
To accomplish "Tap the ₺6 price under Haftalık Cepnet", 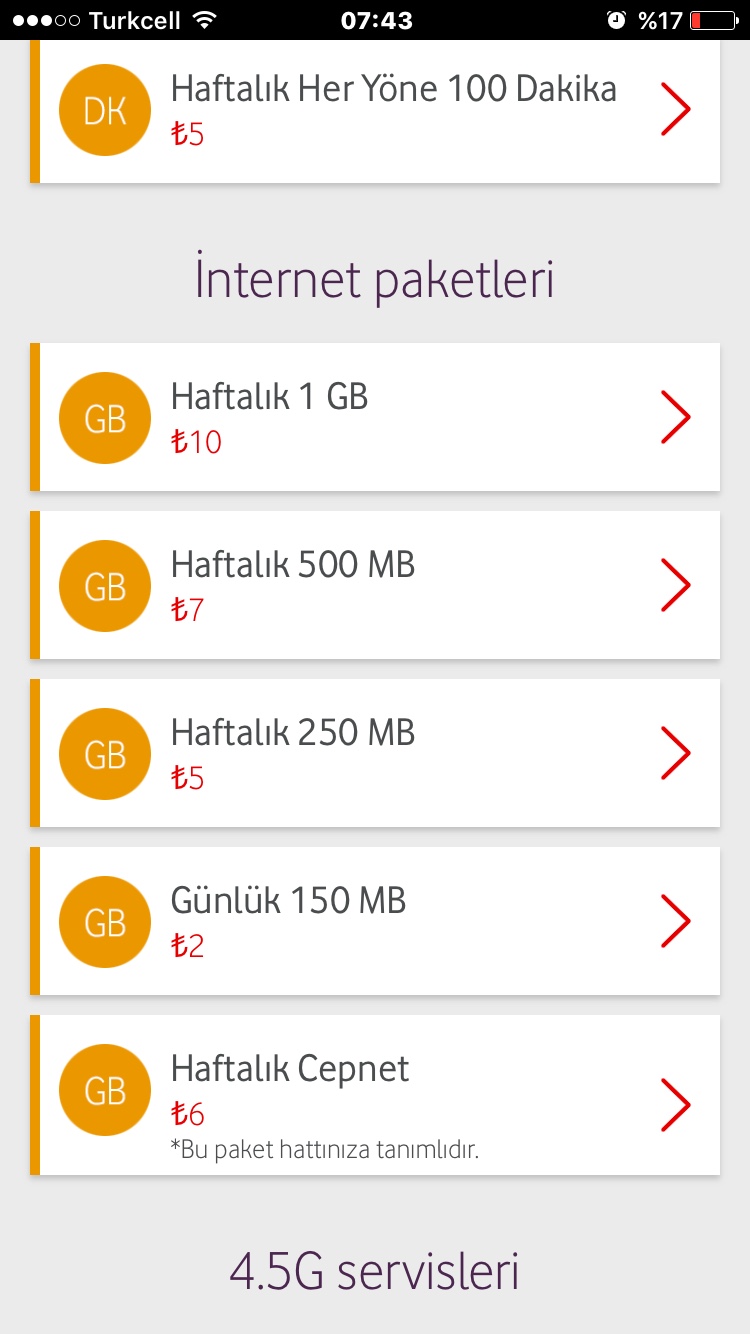I will click(x=188, y=1114).
